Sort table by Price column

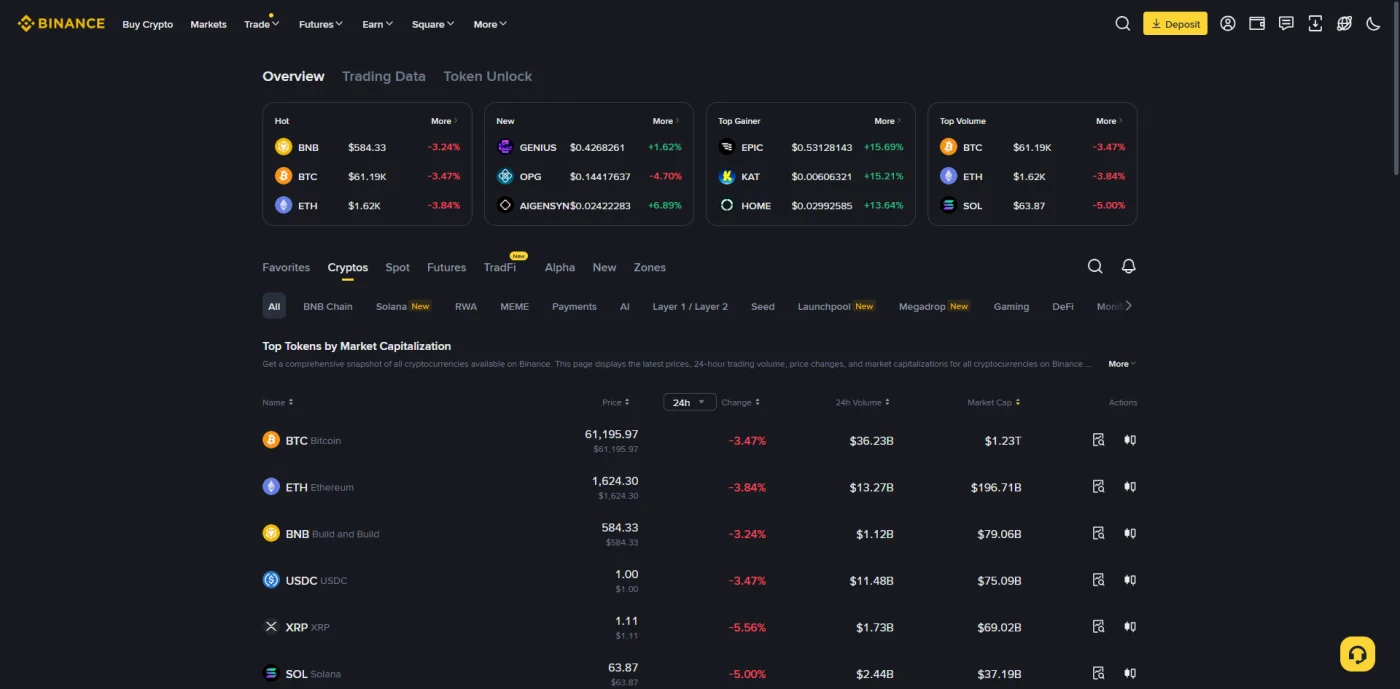coord(616,402)
